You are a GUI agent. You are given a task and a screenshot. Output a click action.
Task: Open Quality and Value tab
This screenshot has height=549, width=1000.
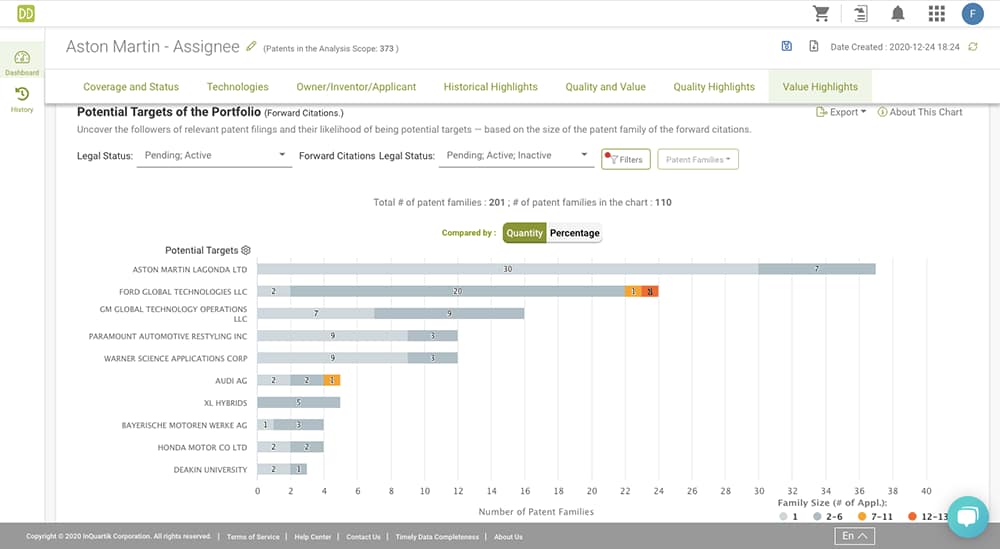pyautogui.click(x=605, y=87)
